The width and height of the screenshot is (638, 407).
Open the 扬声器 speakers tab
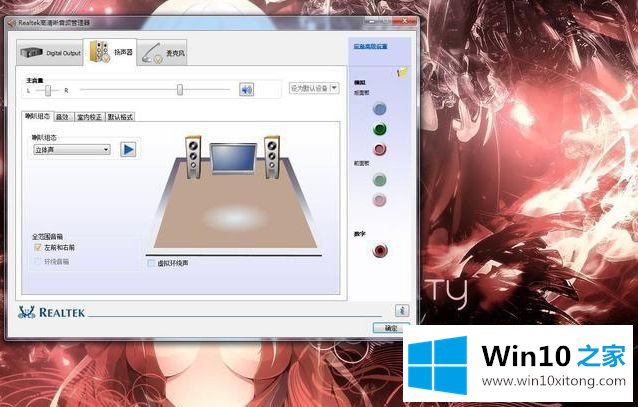pos(110,52)
